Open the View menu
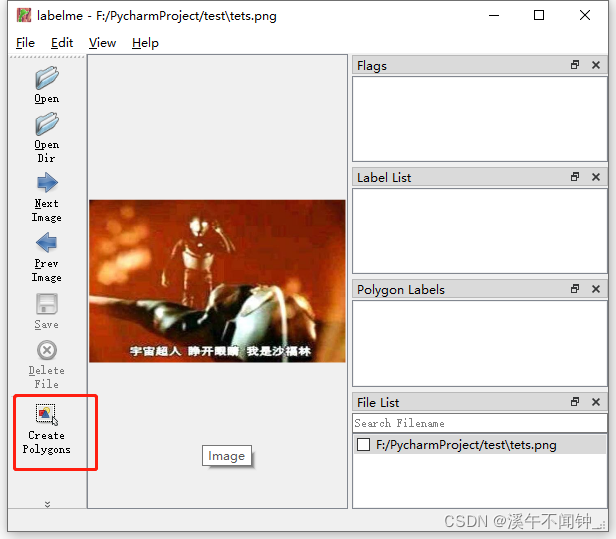 click(102, 42)
